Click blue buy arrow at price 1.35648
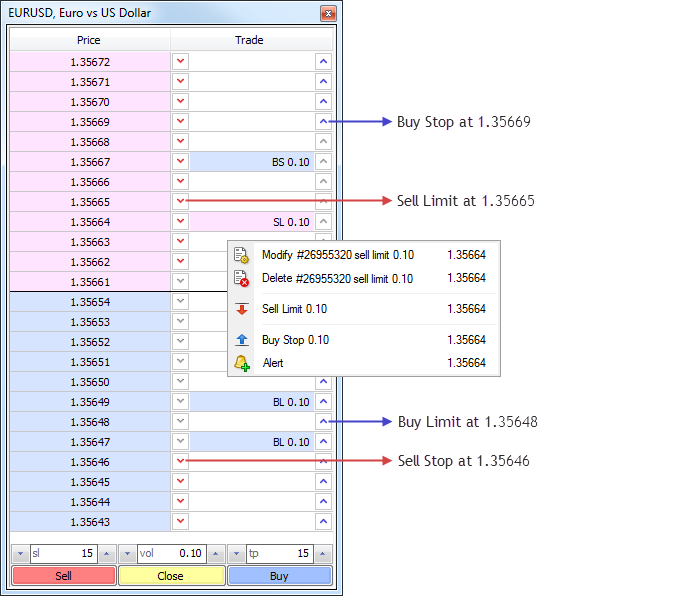 click(323, 422)
